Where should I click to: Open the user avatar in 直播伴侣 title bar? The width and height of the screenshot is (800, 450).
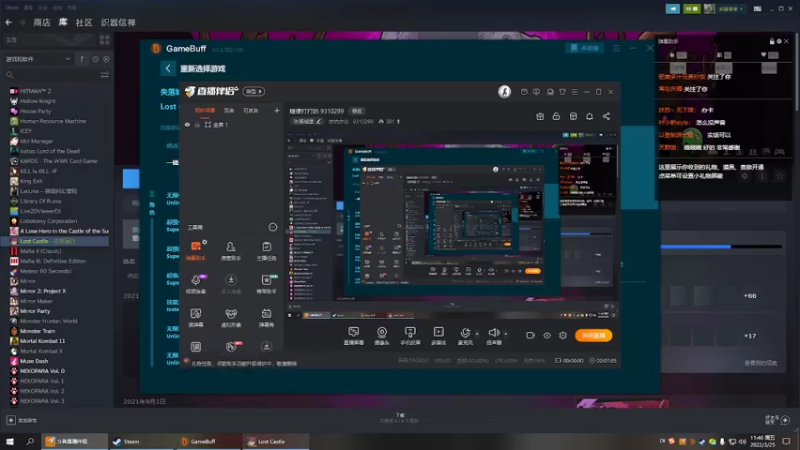[504, 91]
